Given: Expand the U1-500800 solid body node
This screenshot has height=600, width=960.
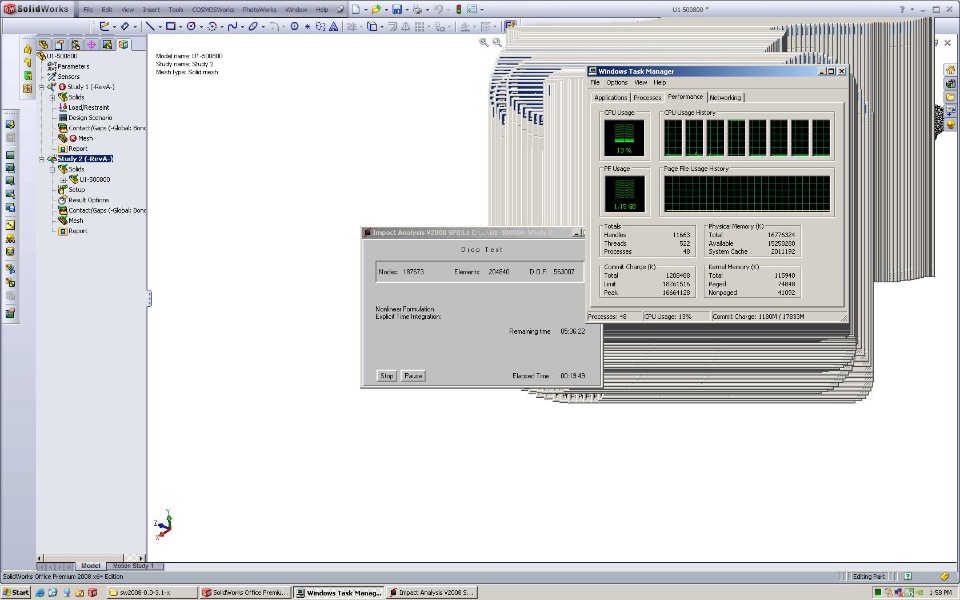Looking at the screenshot, I should (x=62, y=180).
